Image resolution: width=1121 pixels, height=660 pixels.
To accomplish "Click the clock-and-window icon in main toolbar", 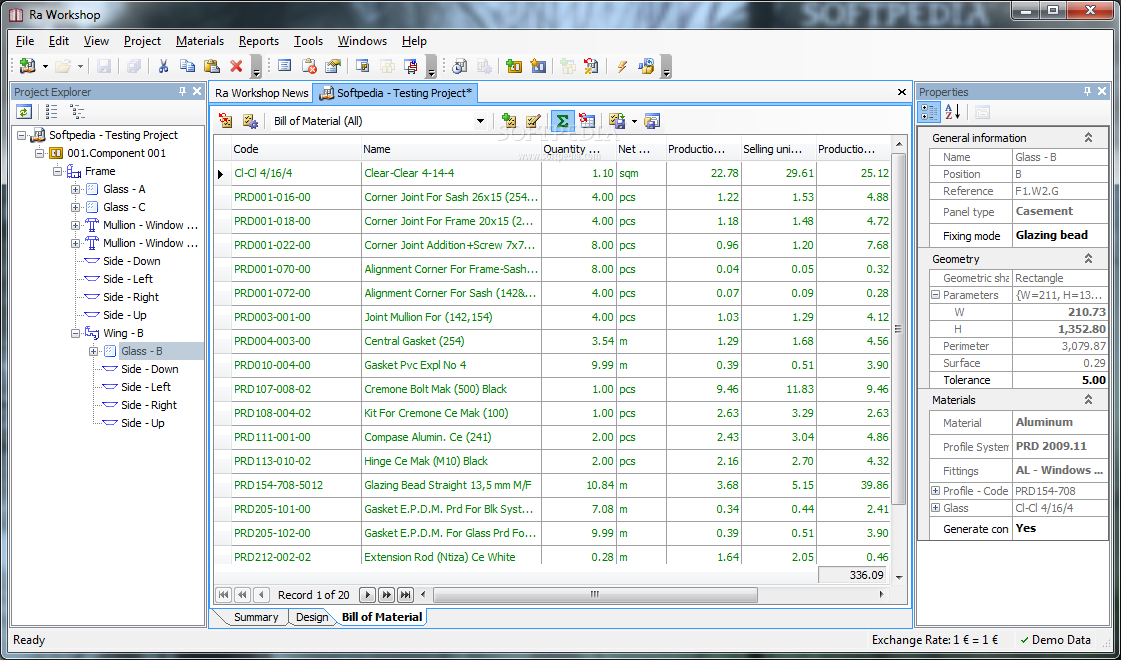I will click(460, 67).
